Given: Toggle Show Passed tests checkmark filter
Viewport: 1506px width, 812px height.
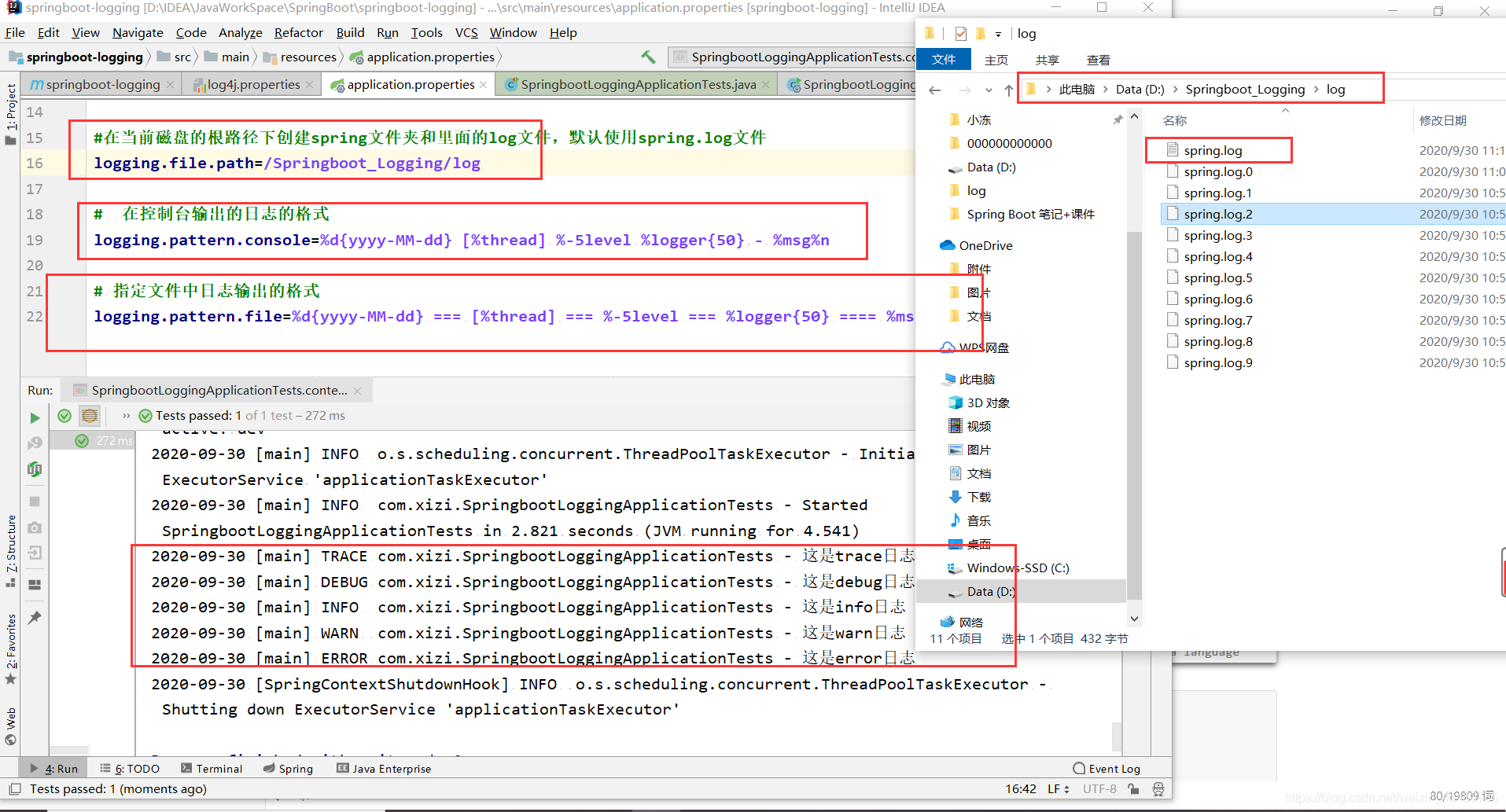Looking at the screenshot, I should [64, 416].
